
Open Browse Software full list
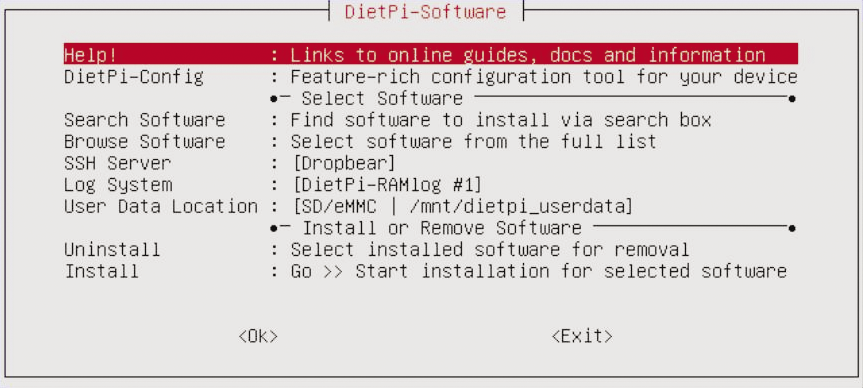(361, 141)
